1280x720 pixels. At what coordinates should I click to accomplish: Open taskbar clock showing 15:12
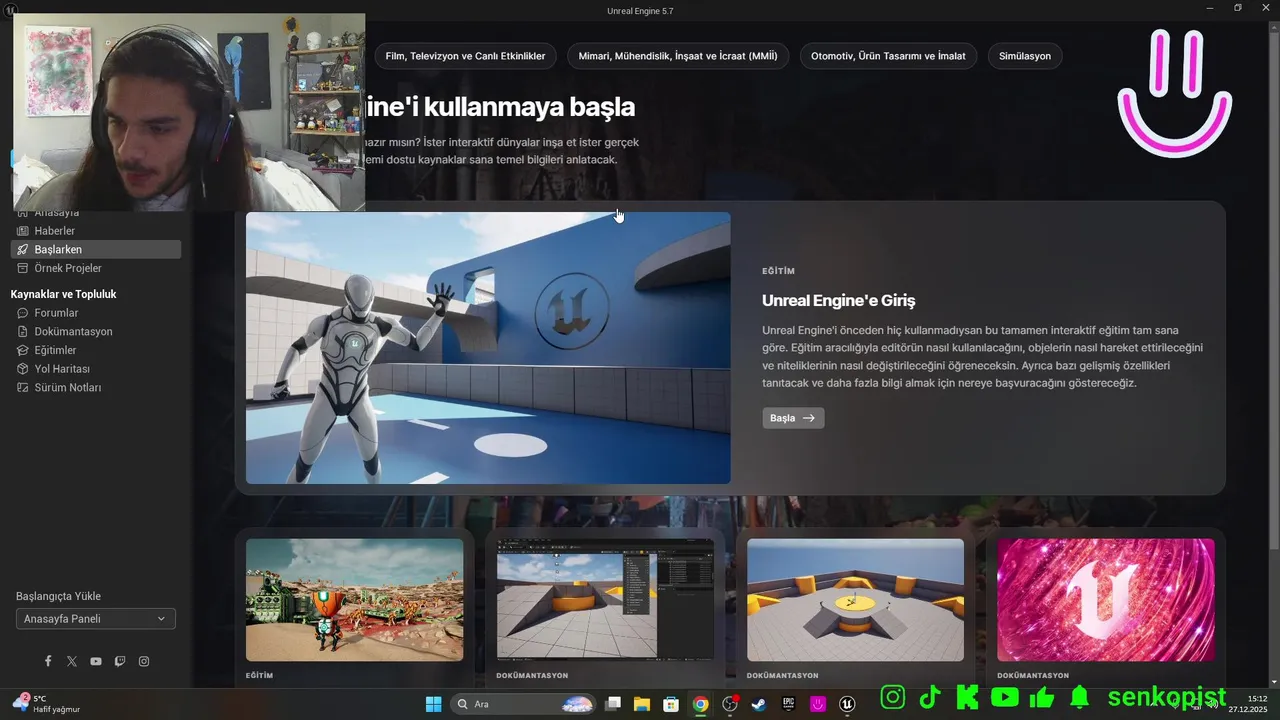pyautogui.click(x=1250, y=704)
